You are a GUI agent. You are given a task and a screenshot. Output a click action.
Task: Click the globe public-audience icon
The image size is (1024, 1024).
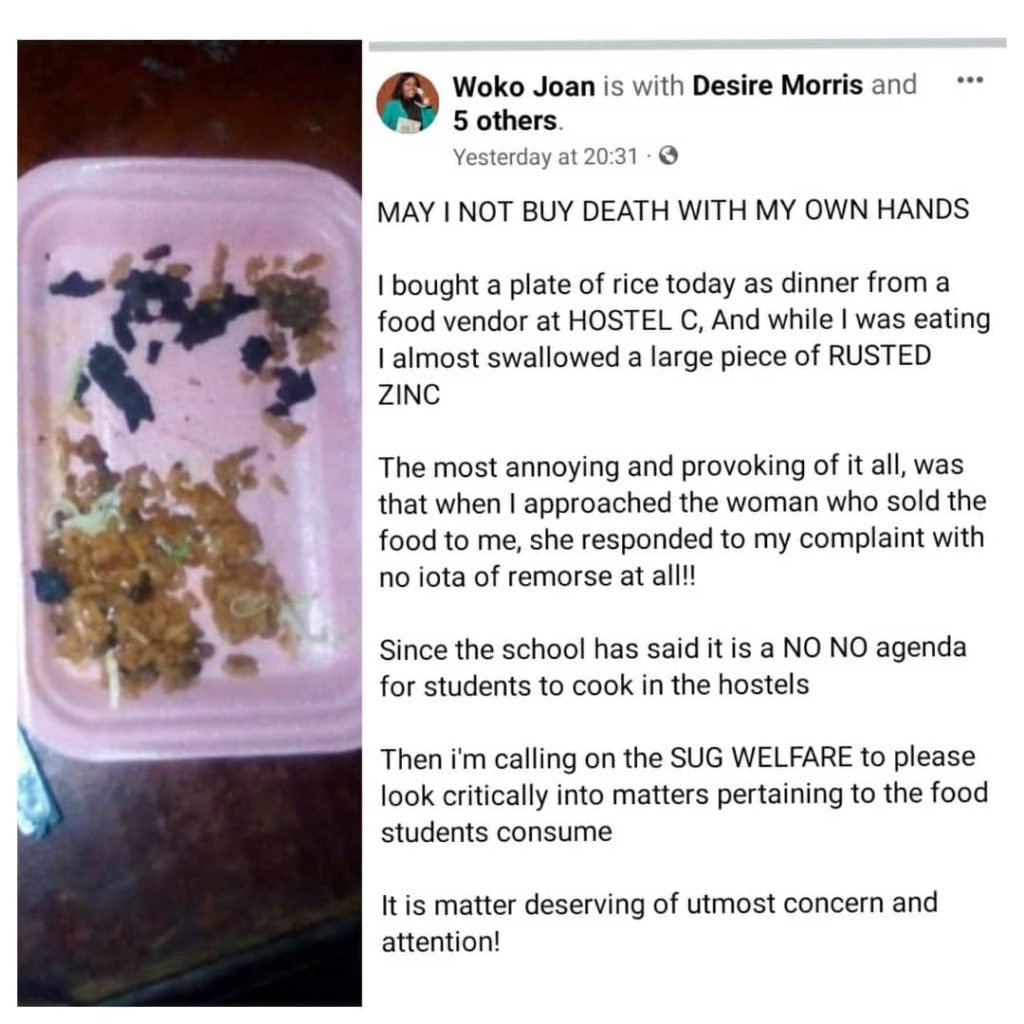(668, 156)
